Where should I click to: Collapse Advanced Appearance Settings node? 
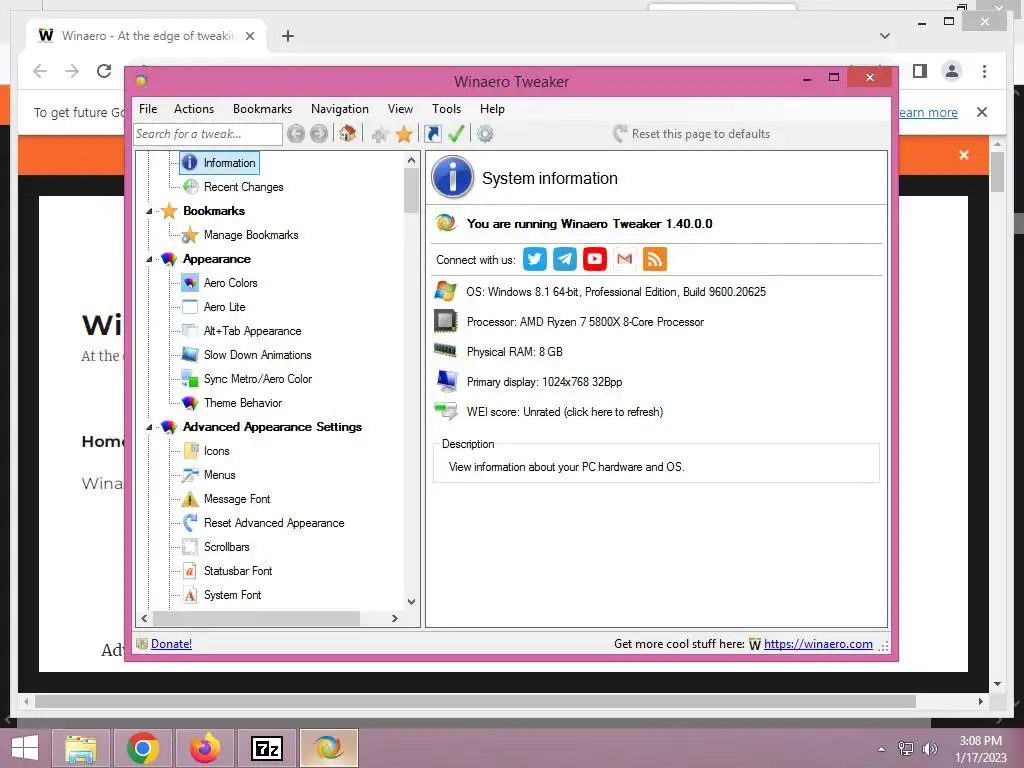click(149, 427)
